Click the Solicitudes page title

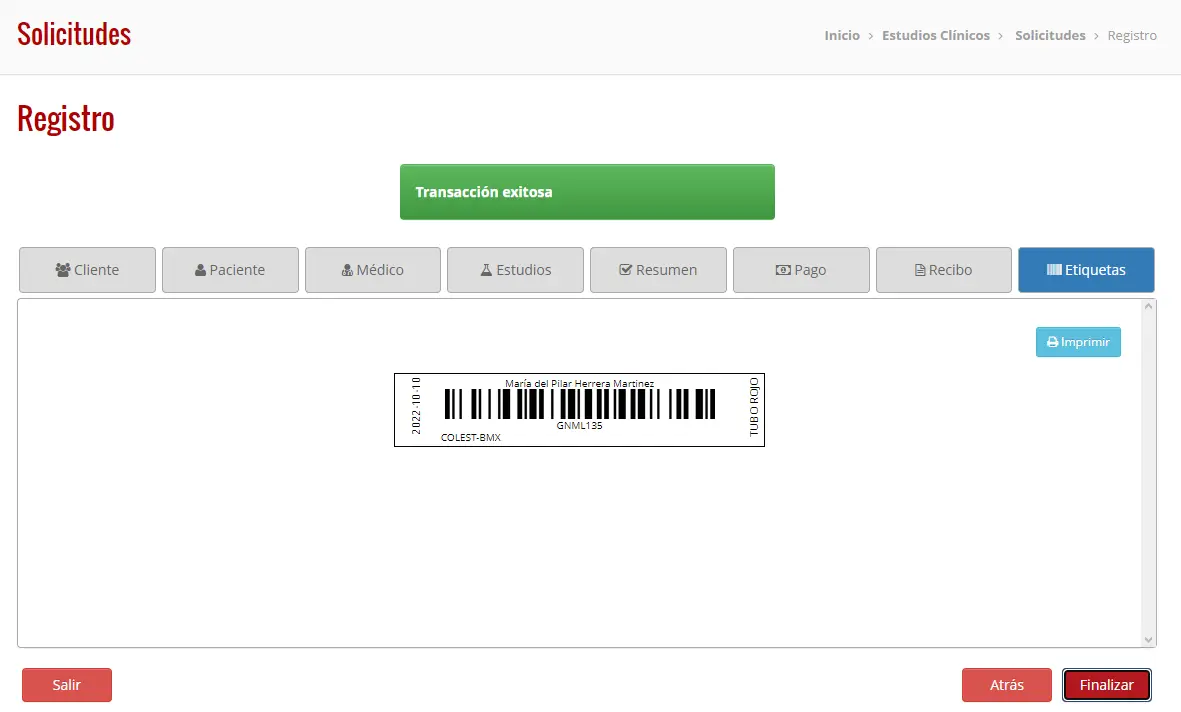74,35
